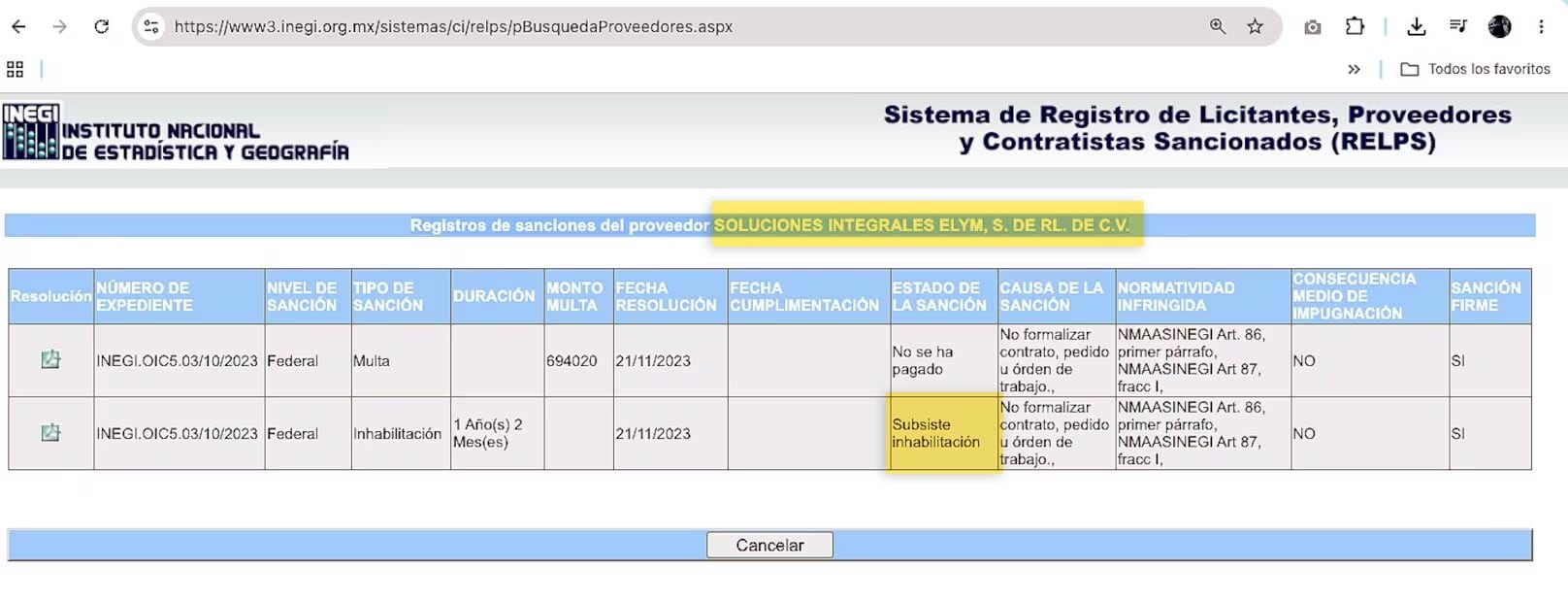1568x602 pixels.
Task: Click the '1 Año(s) 2 Mes(es)' duration
Action: tap(488, 433)
